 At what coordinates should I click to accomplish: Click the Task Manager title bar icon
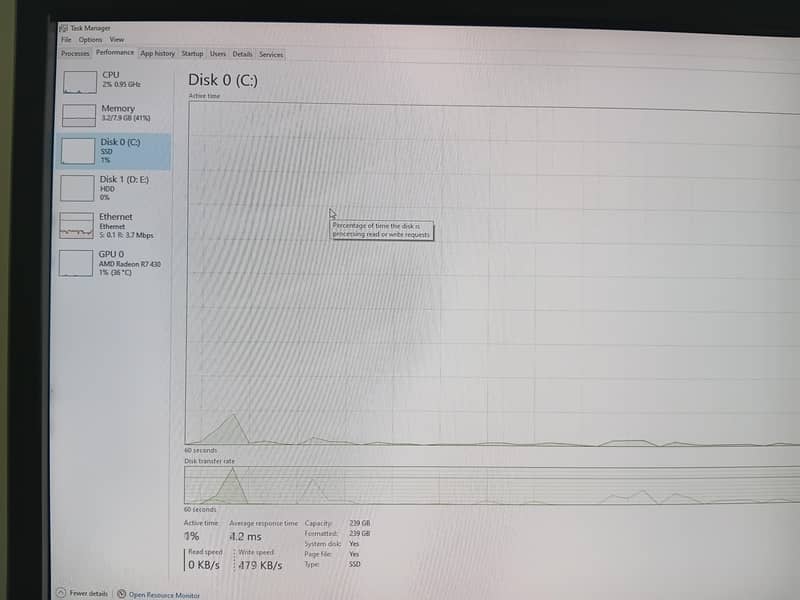tap(64, 28)
